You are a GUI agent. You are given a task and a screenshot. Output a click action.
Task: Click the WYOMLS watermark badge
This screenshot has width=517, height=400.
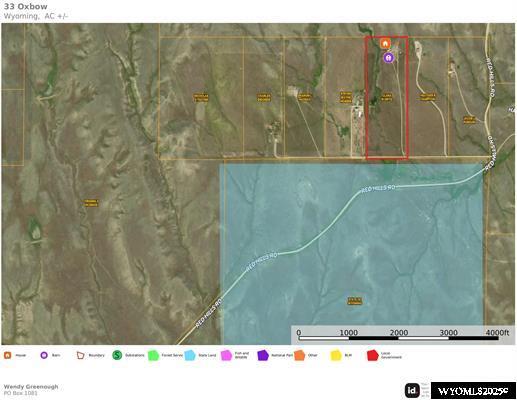[x=473, y=391]
